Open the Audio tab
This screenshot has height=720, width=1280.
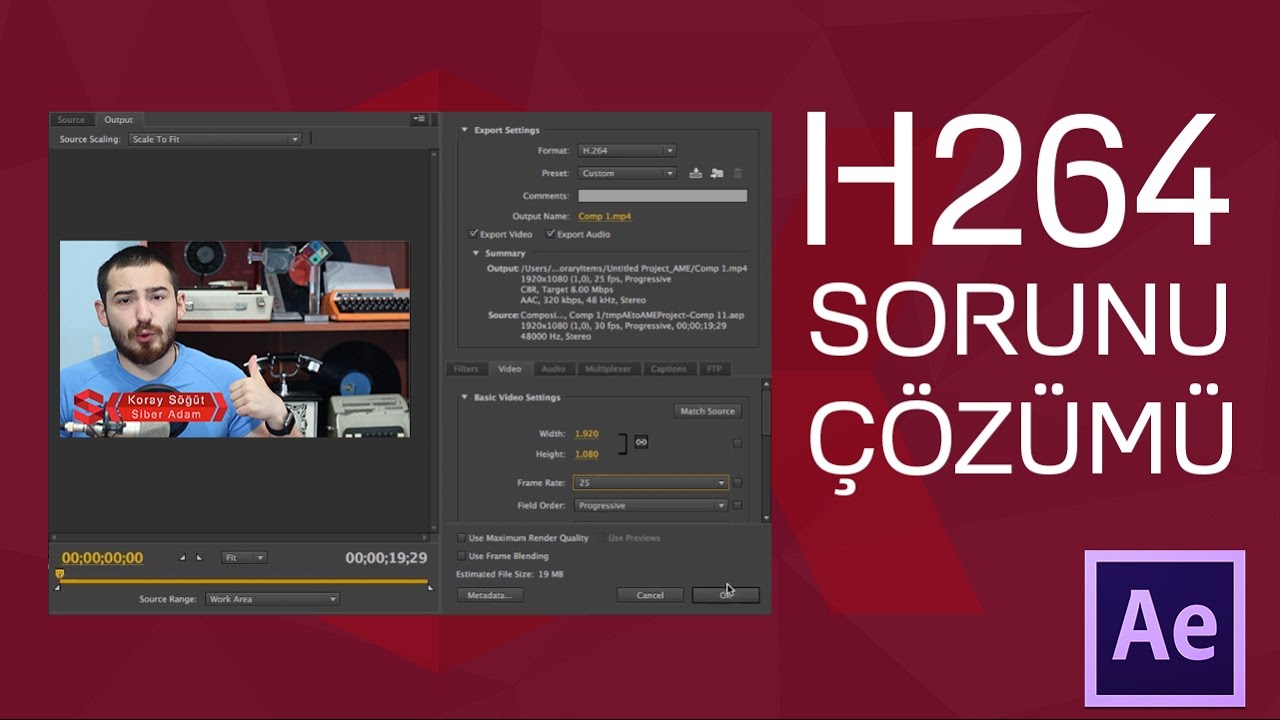[553, 369]
